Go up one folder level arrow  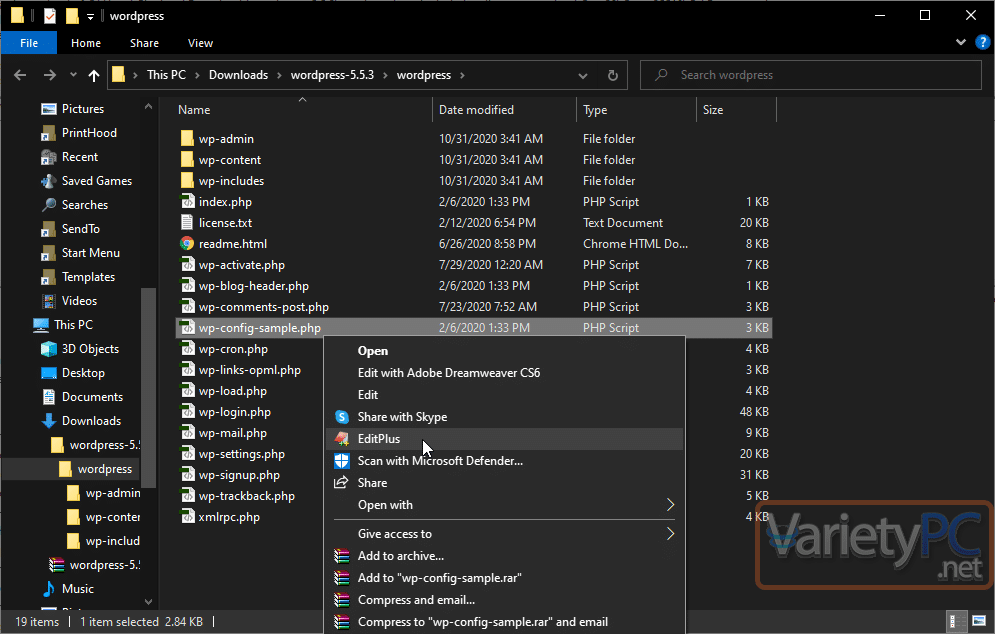(x=94, y=76)
